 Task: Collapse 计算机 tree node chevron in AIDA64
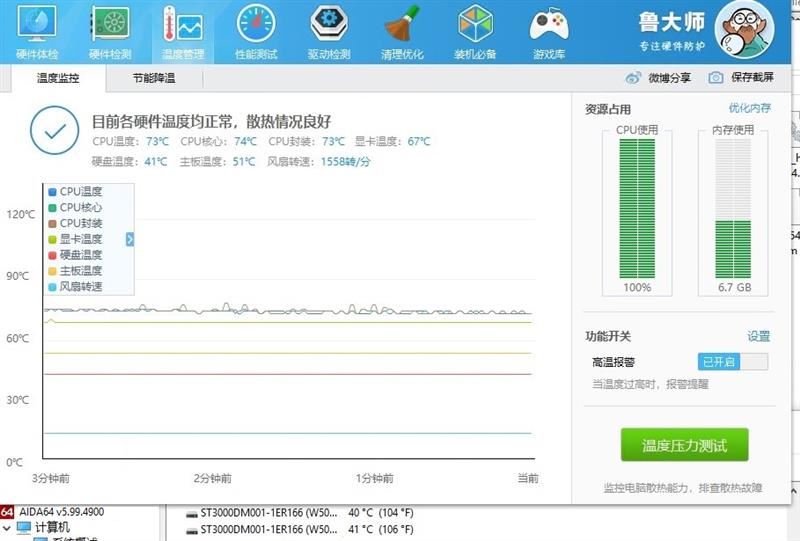click(x=7, y=528)
